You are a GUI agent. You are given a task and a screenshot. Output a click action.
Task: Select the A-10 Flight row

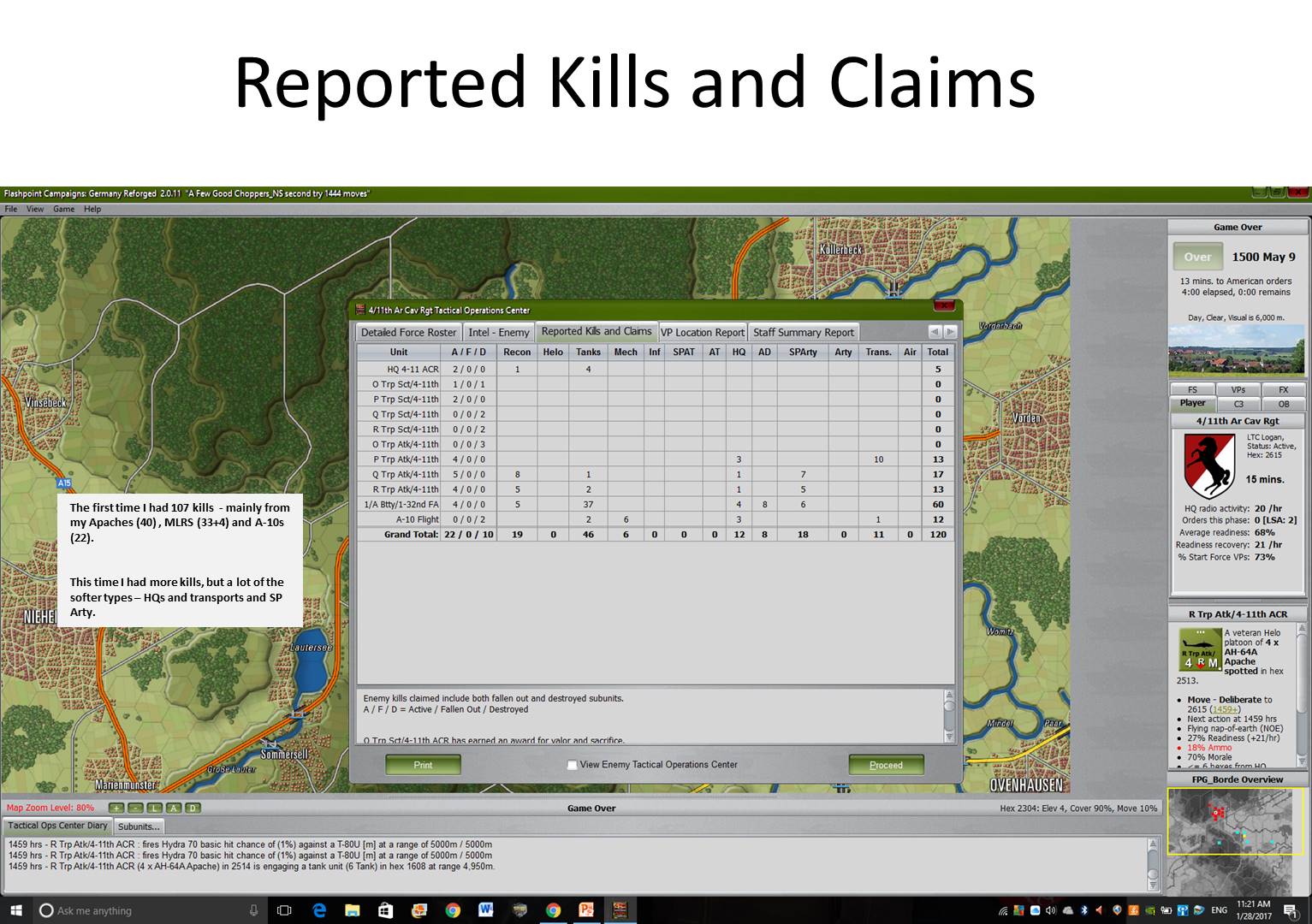click(656, 519)
